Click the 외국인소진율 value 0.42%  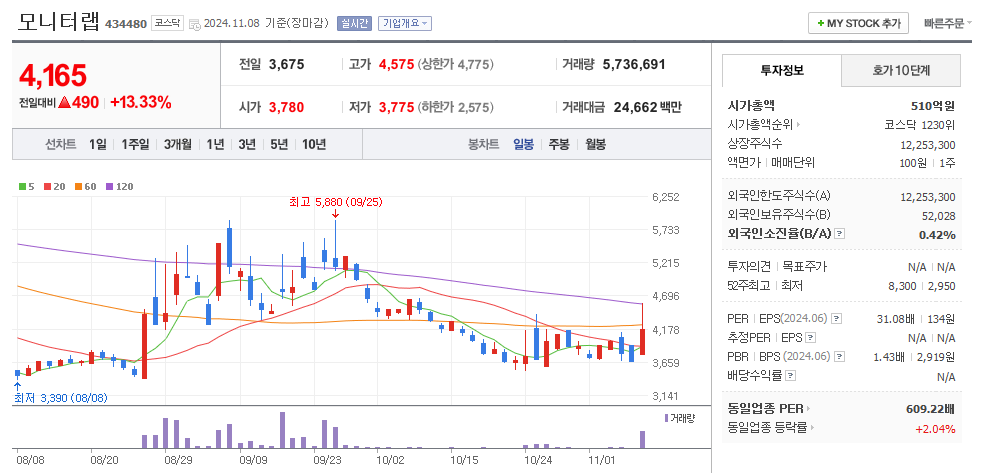tap(937, 235)
